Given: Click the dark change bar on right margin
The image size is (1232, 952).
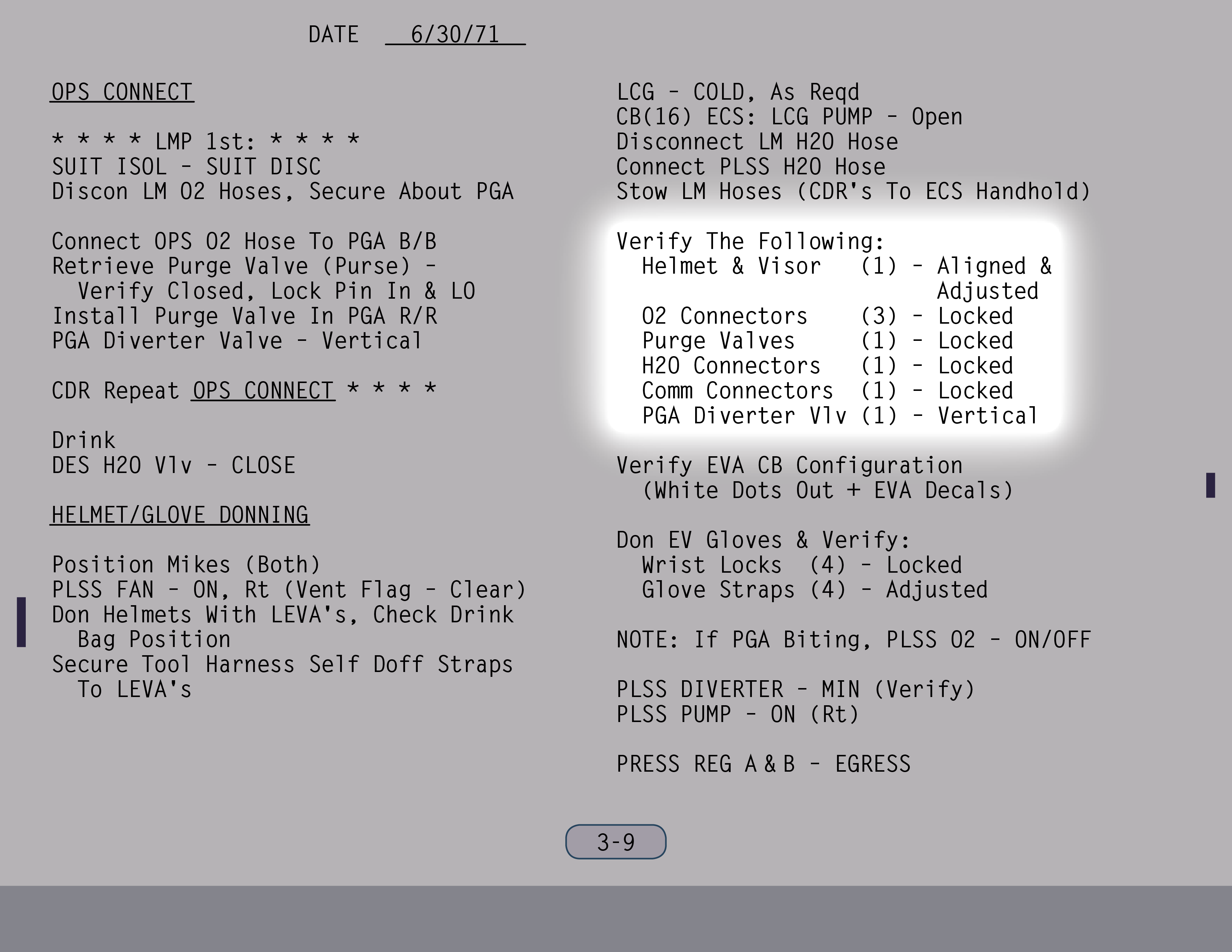Looking at the screenshot, I should 1210,485.
